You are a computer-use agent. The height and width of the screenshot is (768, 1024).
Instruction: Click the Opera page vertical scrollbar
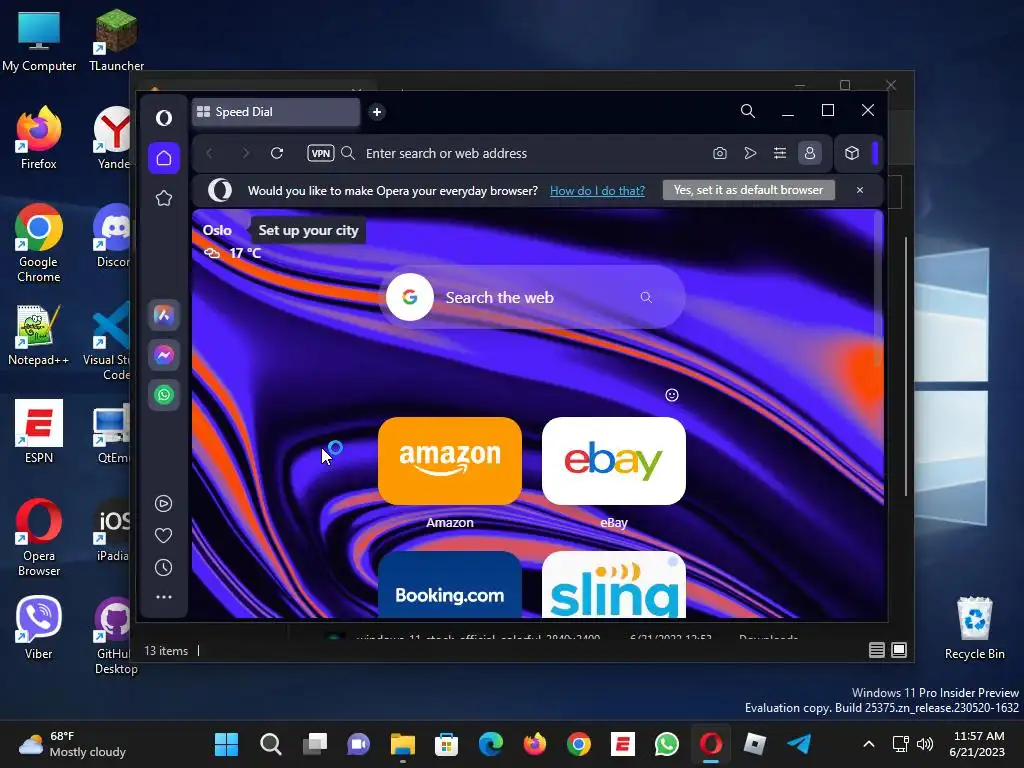(879, 291)
